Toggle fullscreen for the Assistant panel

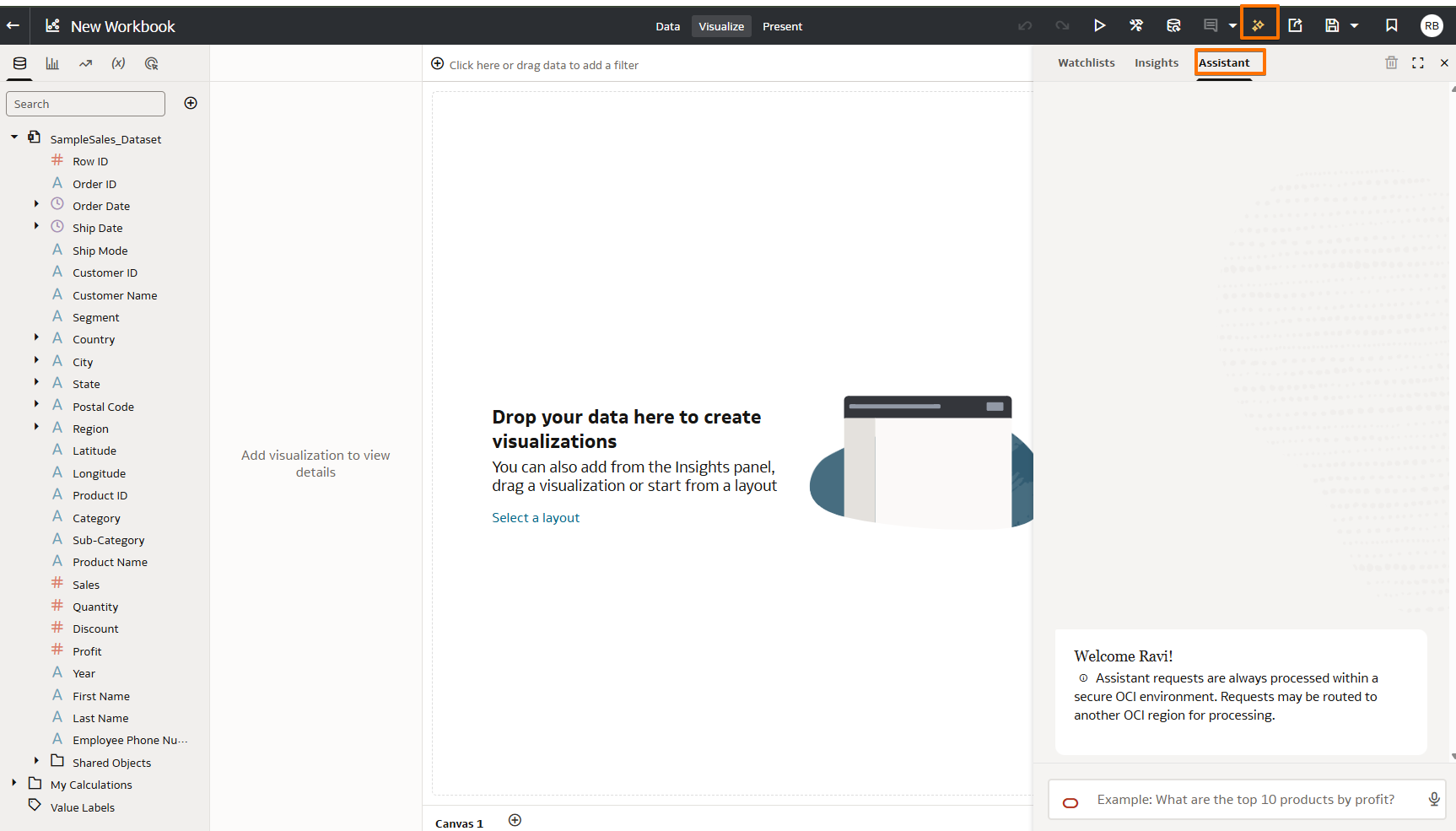[x=1418, y=62]
